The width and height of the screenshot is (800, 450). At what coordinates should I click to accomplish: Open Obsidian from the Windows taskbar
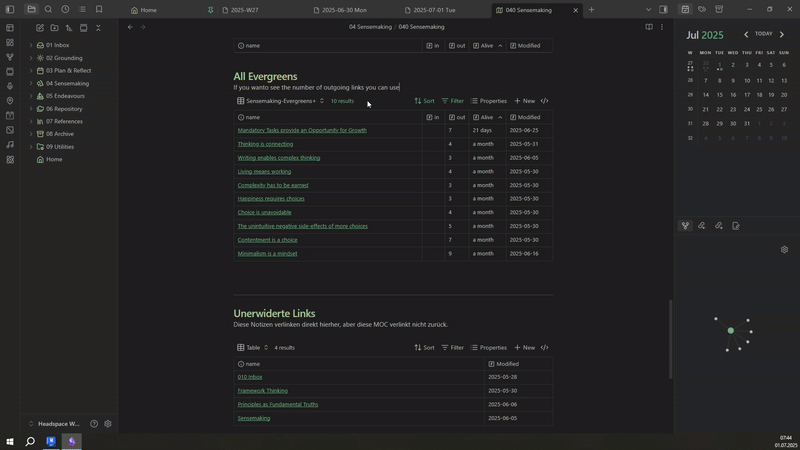click(71, 441)
